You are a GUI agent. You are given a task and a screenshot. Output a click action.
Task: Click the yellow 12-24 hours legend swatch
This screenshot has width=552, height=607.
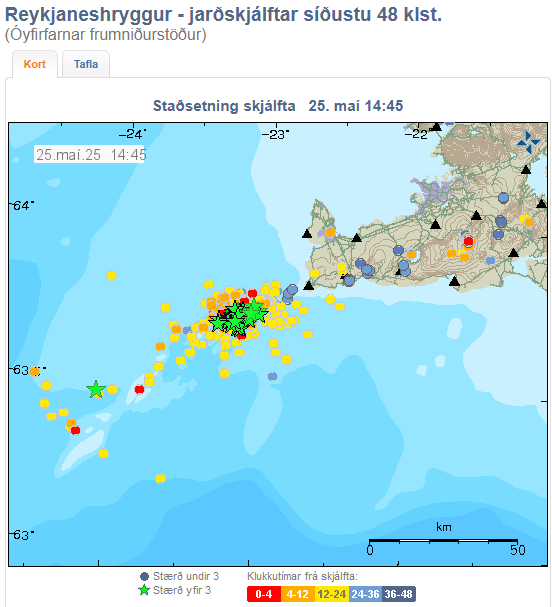click(x=332, y=594)
